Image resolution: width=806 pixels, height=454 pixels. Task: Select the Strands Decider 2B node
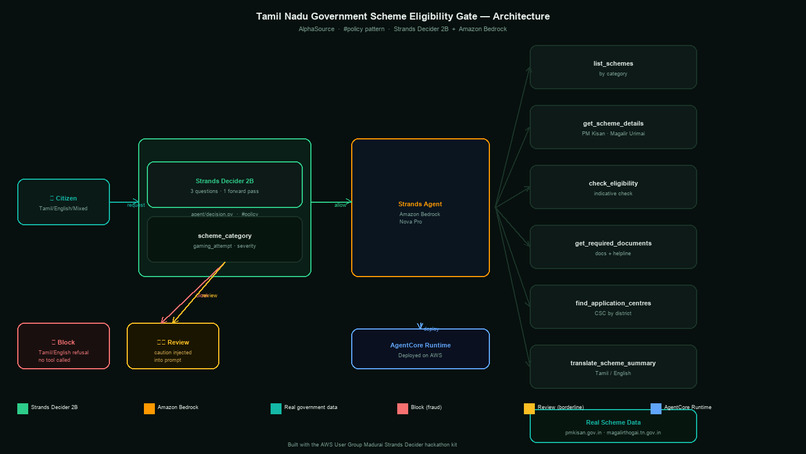[x=225, y=185]
